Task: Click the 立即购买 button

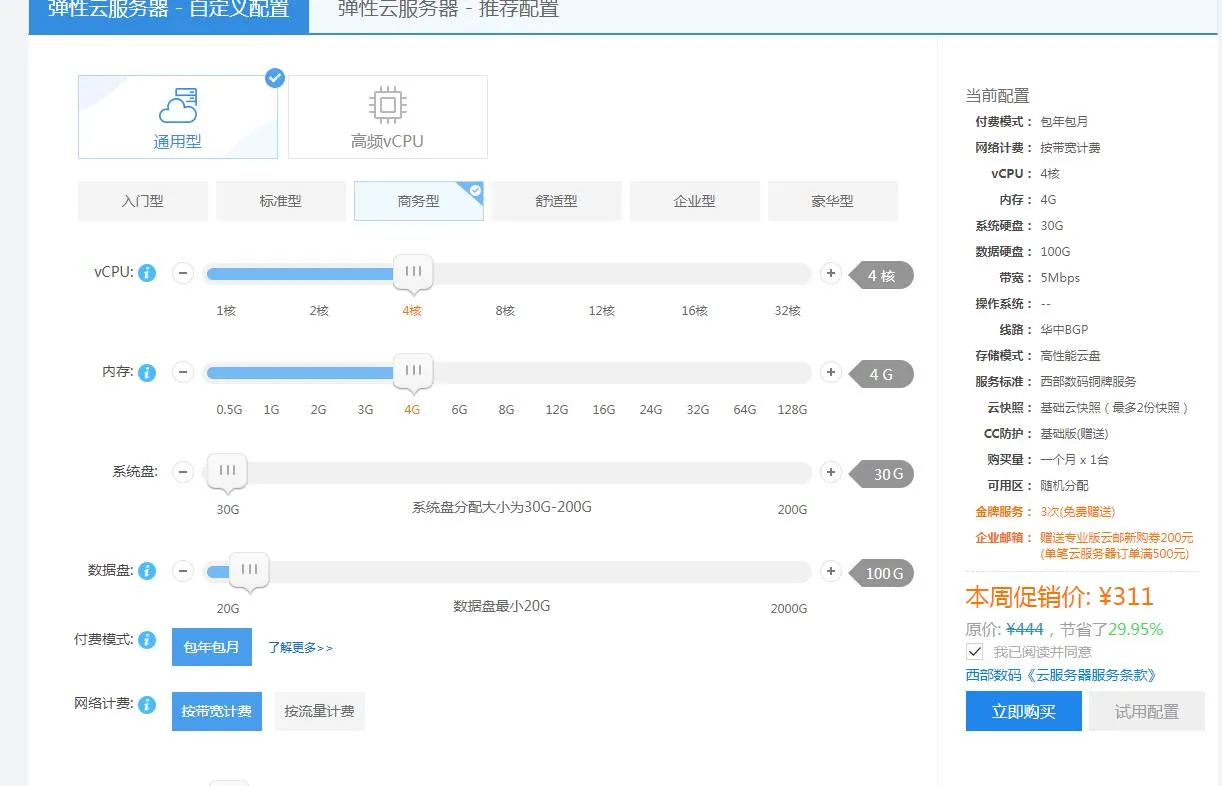Action: pyautogui.click(x=1024, y=711)
